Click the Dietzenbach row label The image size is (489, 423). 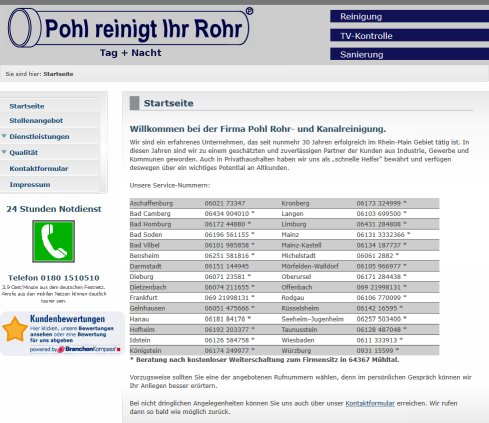[x=148, y=287]
